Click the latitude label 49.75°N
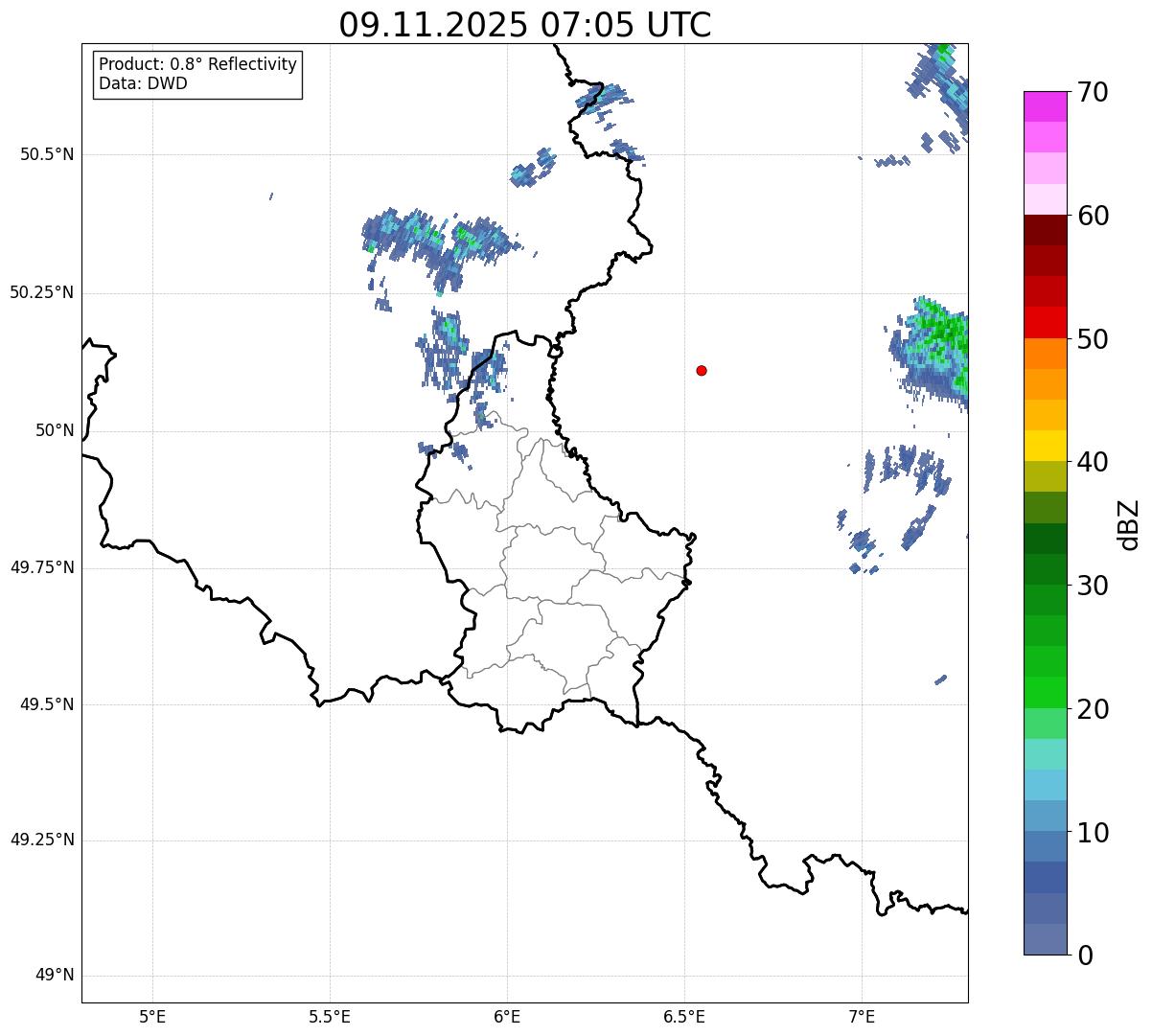 [x=41, y=567]
